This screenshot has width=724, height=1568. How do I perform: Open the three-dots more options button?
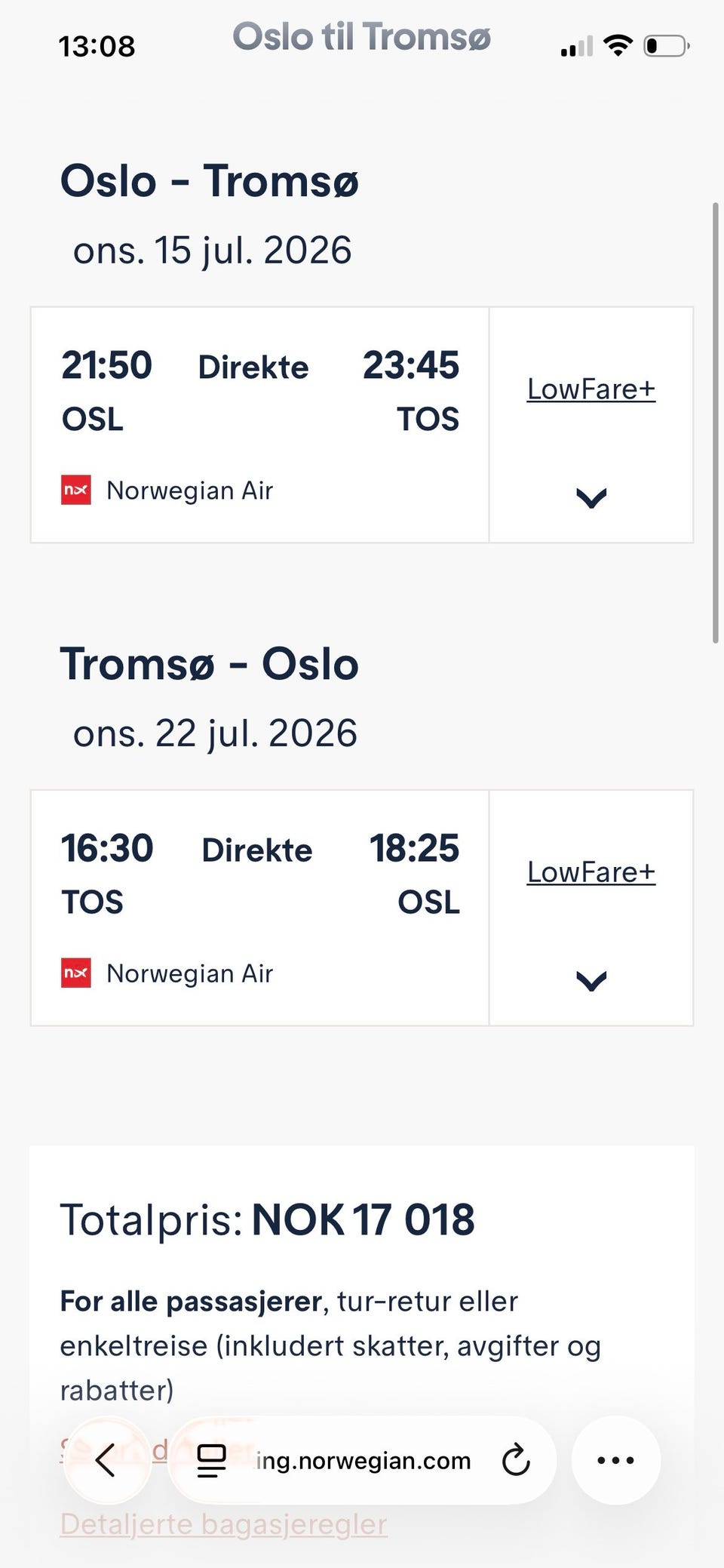[615, 1460]
